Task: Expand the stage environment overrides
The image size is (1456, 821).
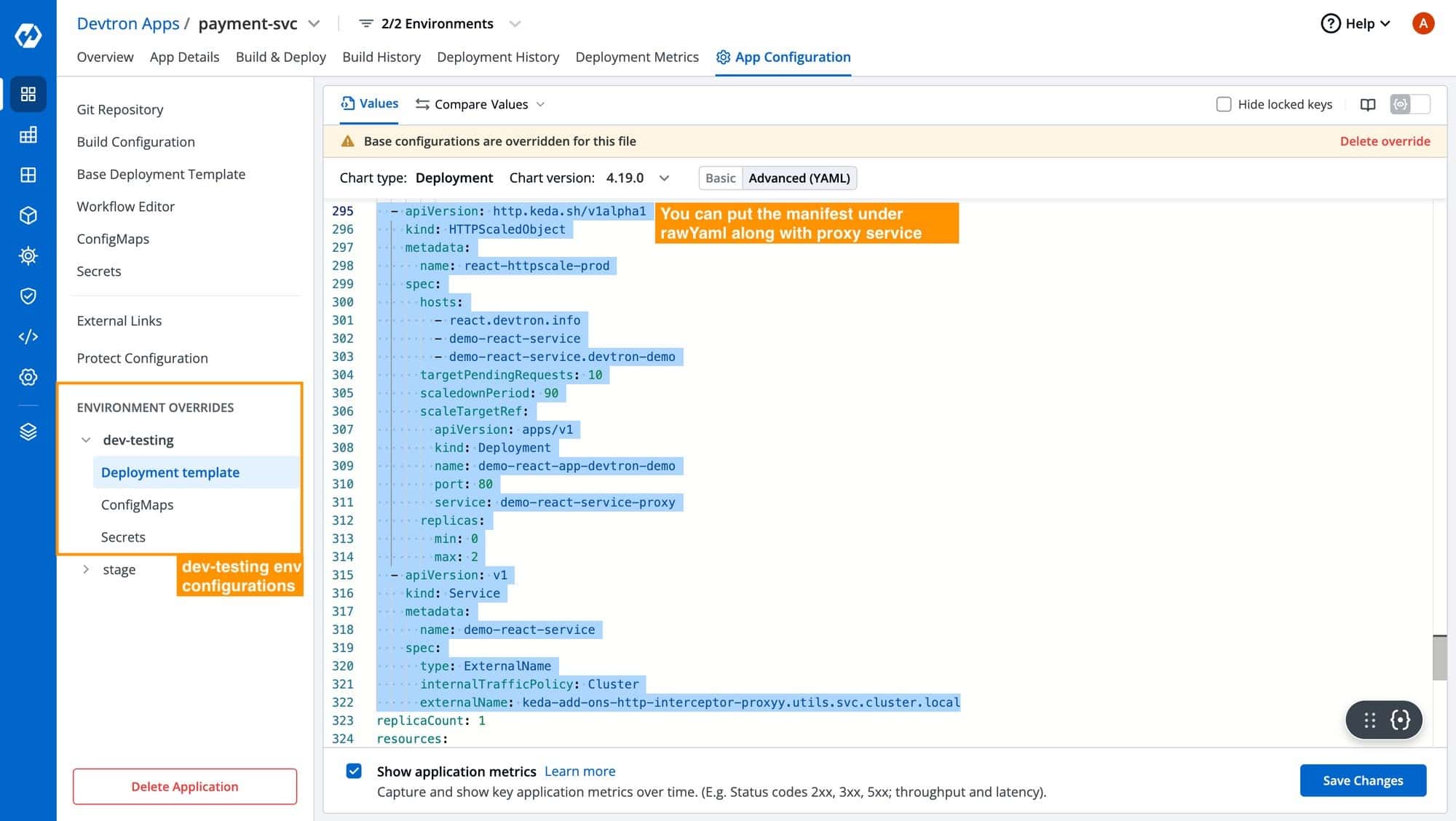Action: pyautogui.click(x=86, y=569)
